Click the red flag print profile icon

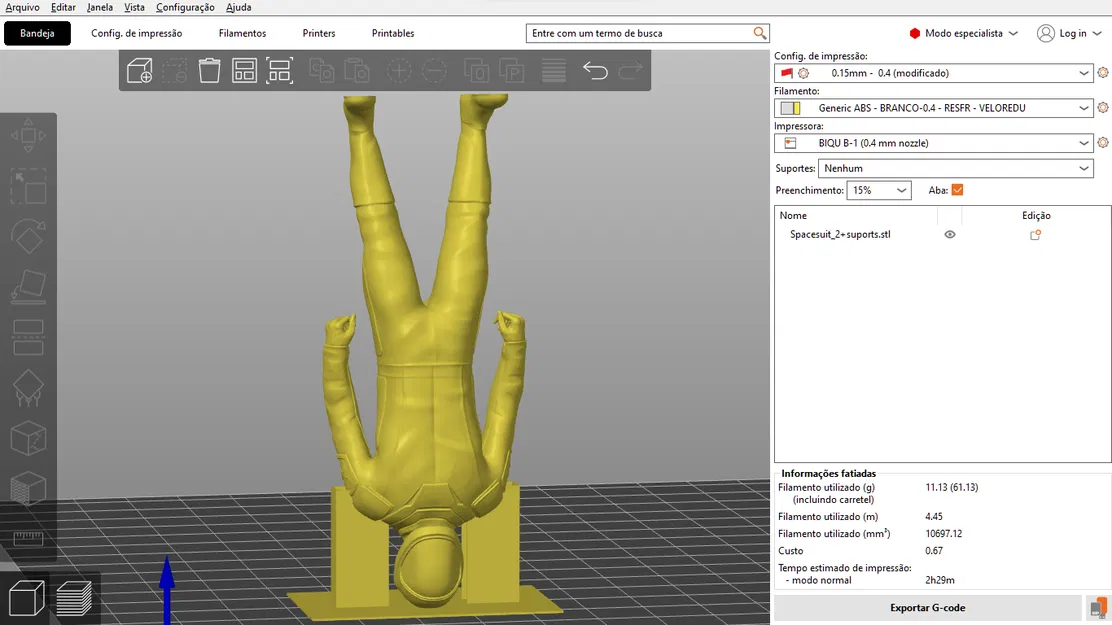click(786, 73)
